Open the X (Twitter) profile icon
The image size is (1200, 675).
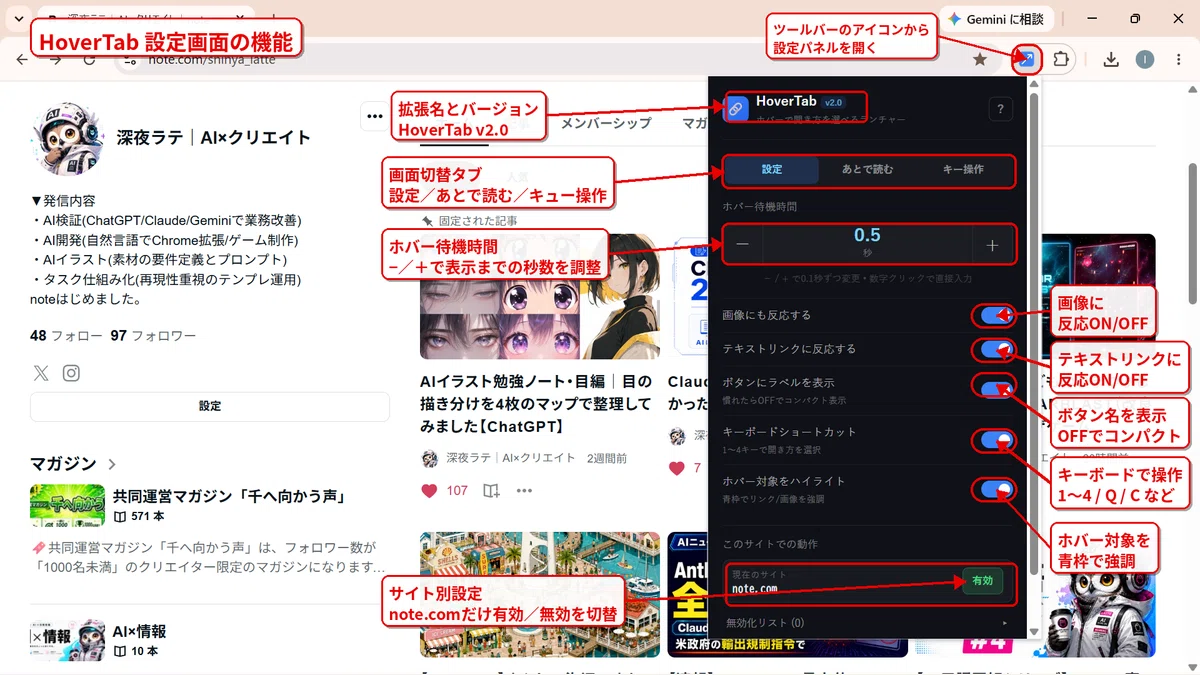[41, 373]
